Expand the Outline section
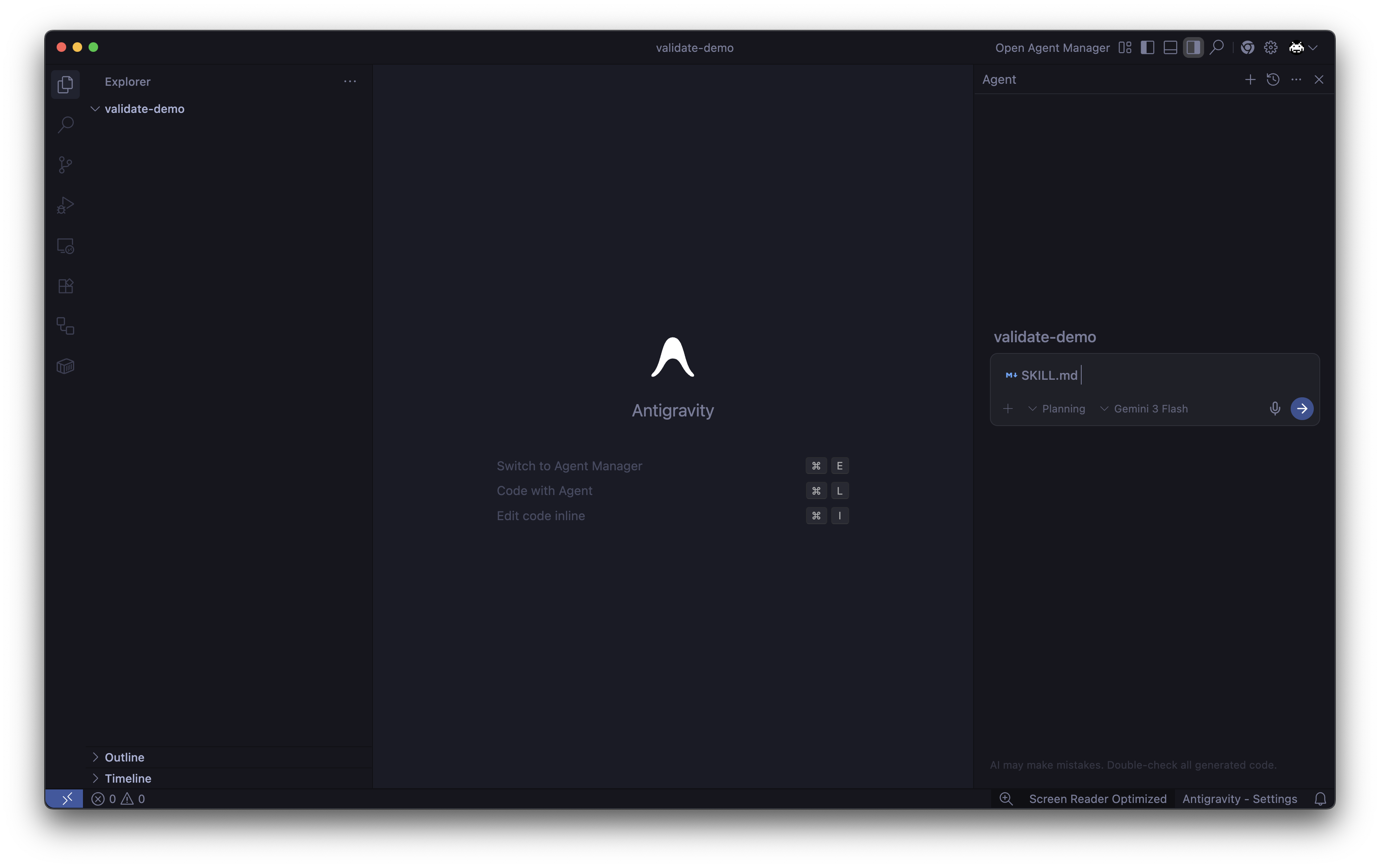This screenshot has width=1380, height=868. (x=124, y=758)
